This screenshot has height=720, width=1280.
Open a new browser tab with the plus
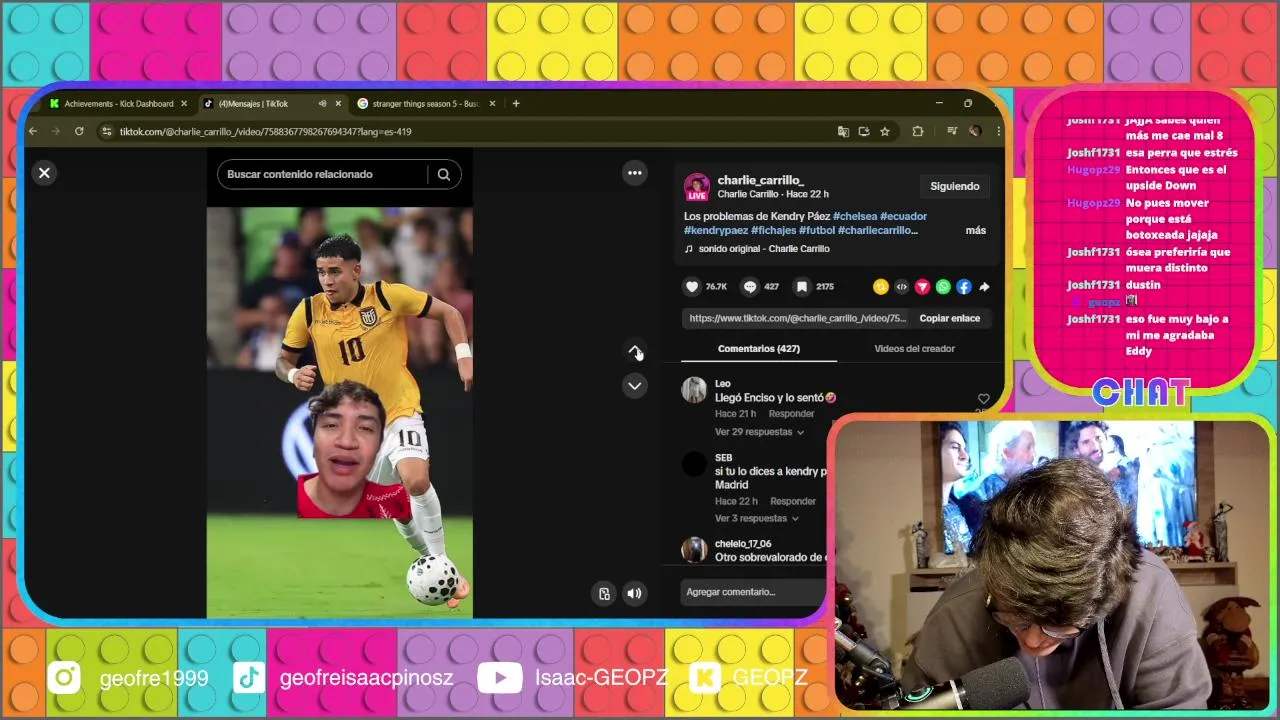(516, 103)
